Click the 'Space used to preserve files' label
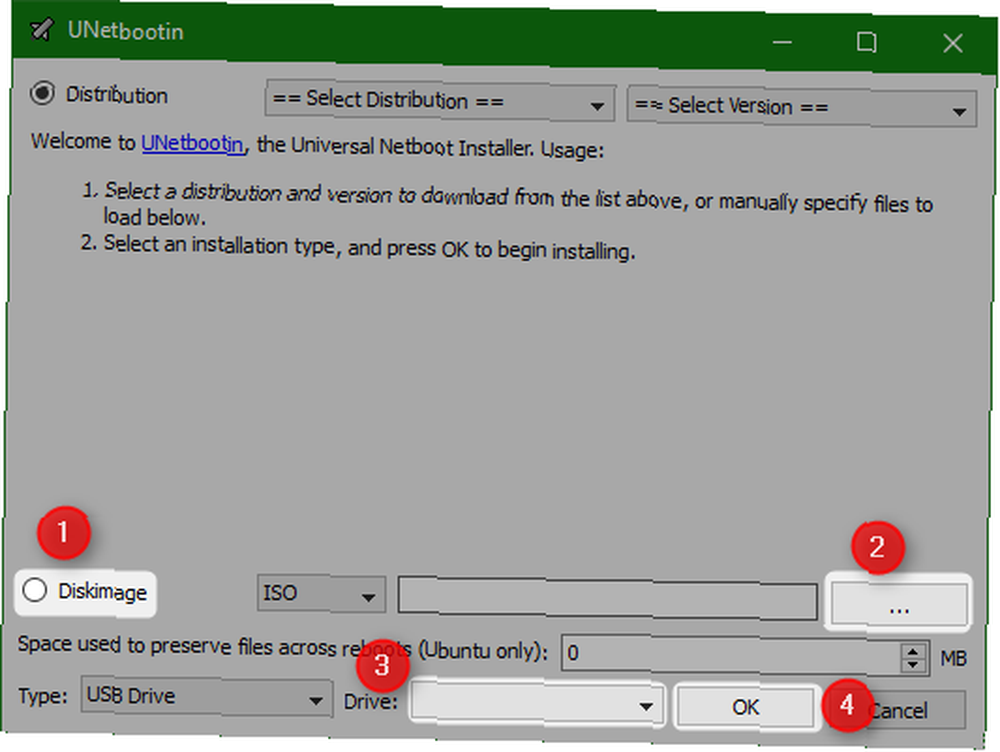1000x752 pixels. pyautogui.click(x=283, y=647)
